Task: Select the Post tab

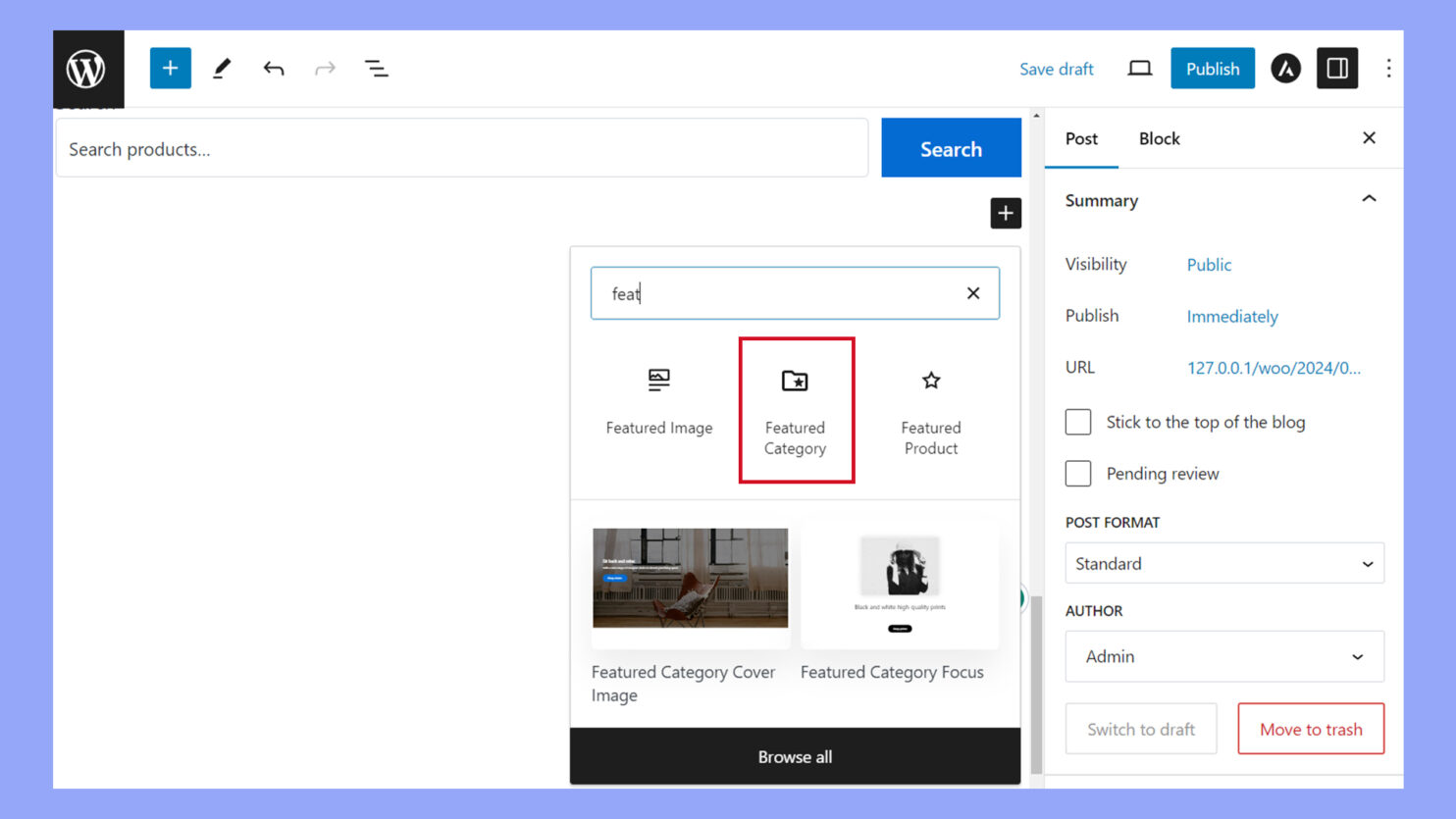Action: pos(1081,138)
